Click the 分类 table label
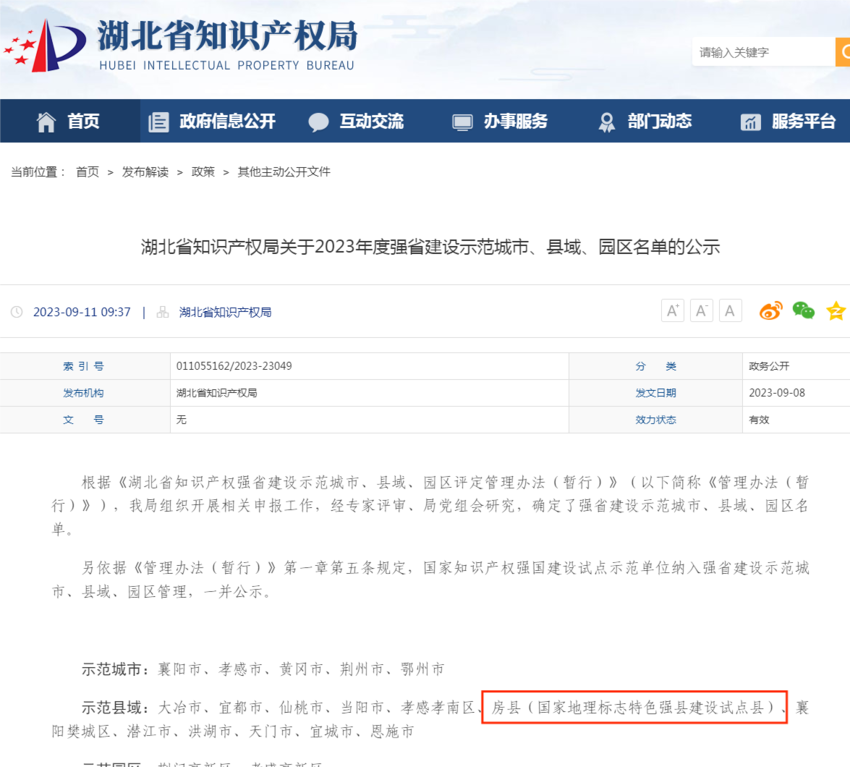Screen dimensions: 850x767 tap(656, 366)
